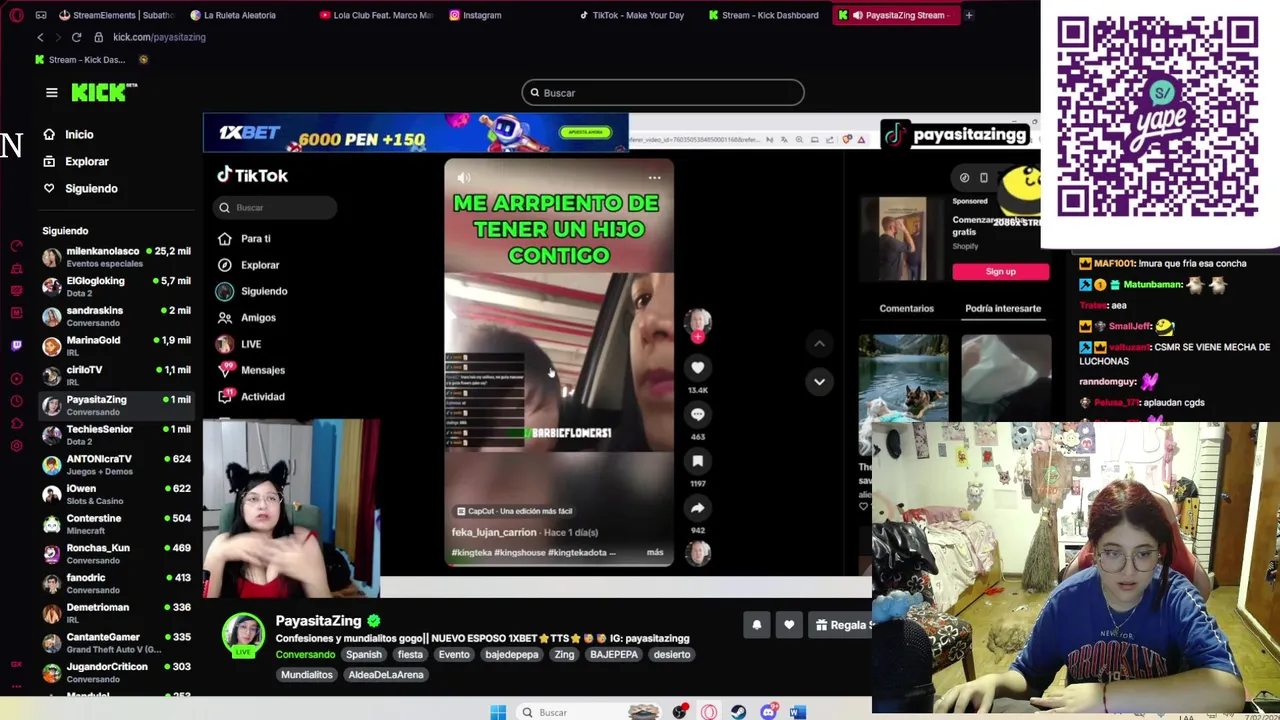Switch to StreamElements browser tab
Screen dimensions: 1280x720
118,15
